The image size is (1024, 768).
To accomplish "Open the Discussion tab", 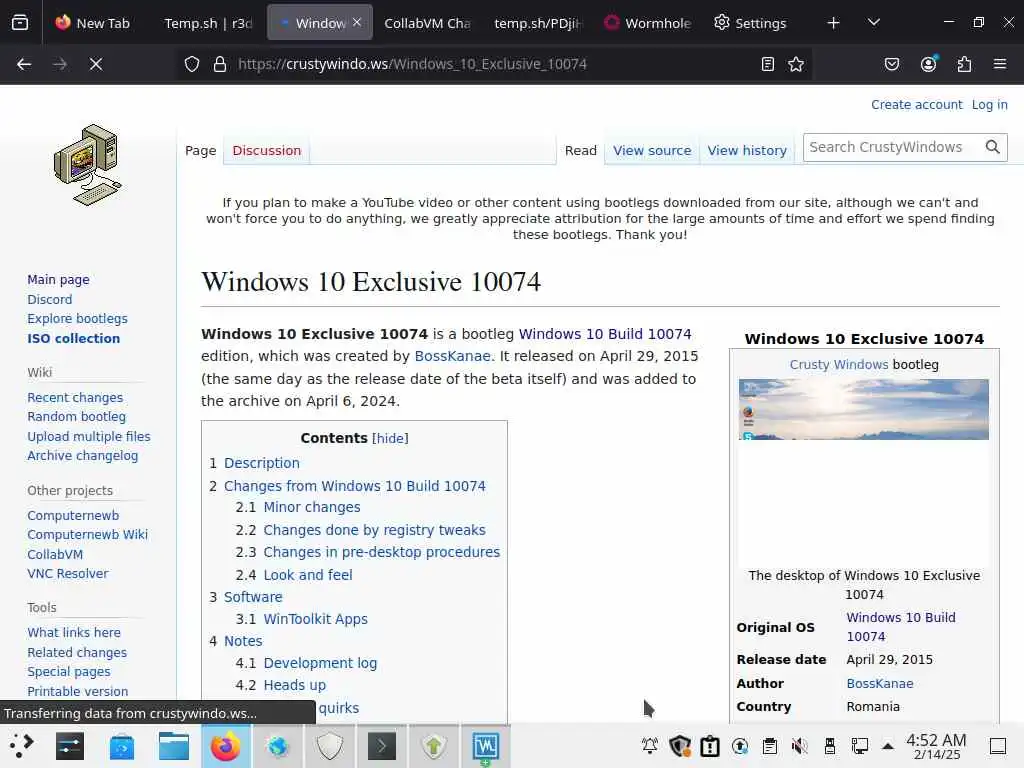I will coord(266,151).
